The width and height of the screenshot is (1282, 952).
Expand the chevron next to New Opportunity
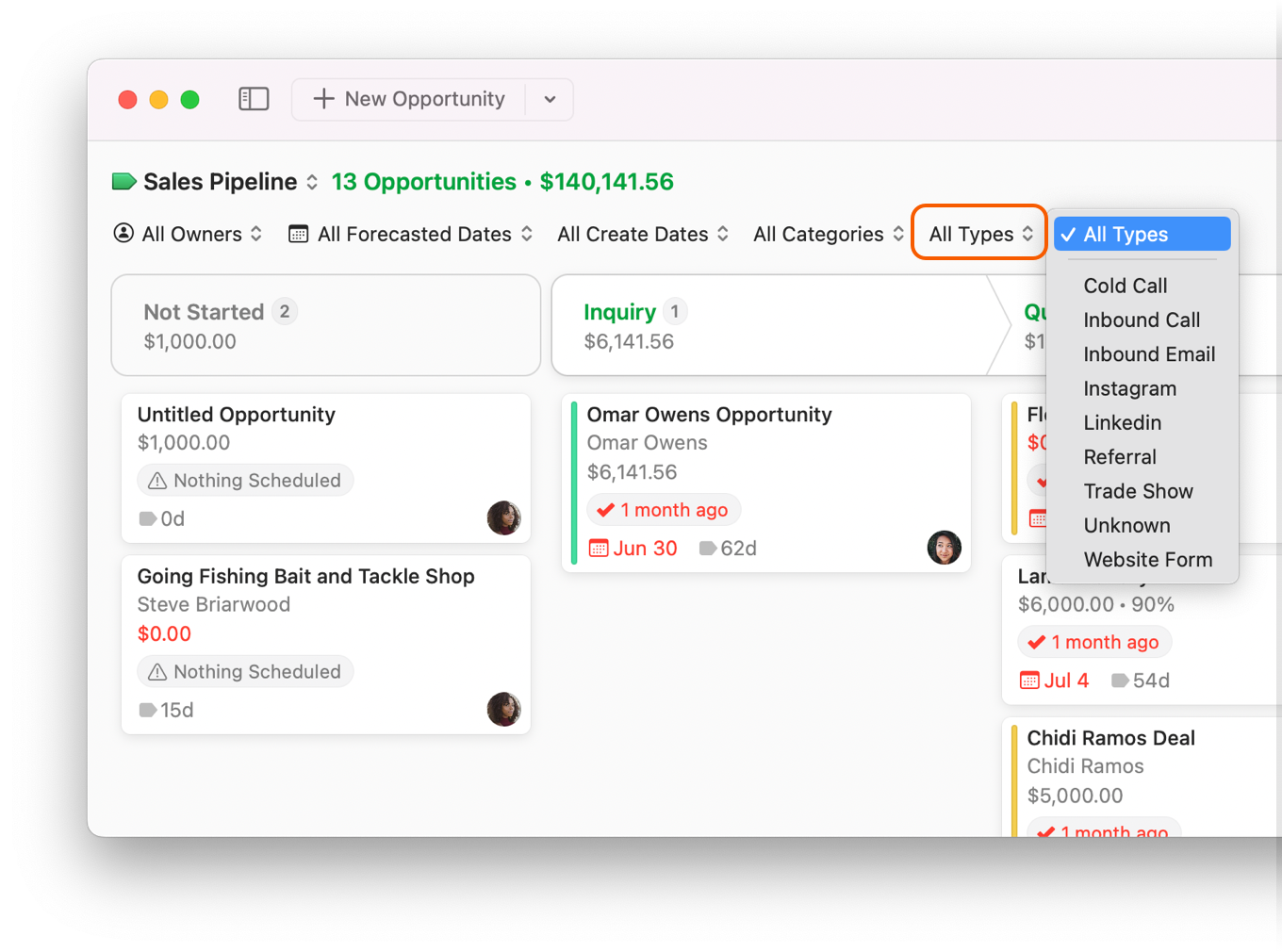click(550, 98)
